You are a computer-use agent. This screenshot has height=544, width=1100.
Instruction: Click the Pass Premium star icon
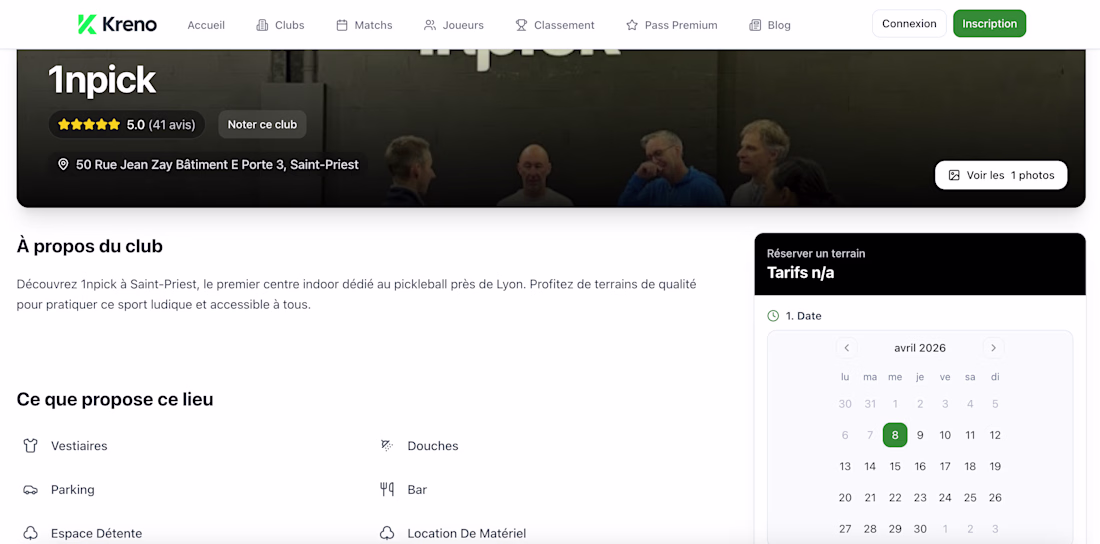(x=631, y=25)
